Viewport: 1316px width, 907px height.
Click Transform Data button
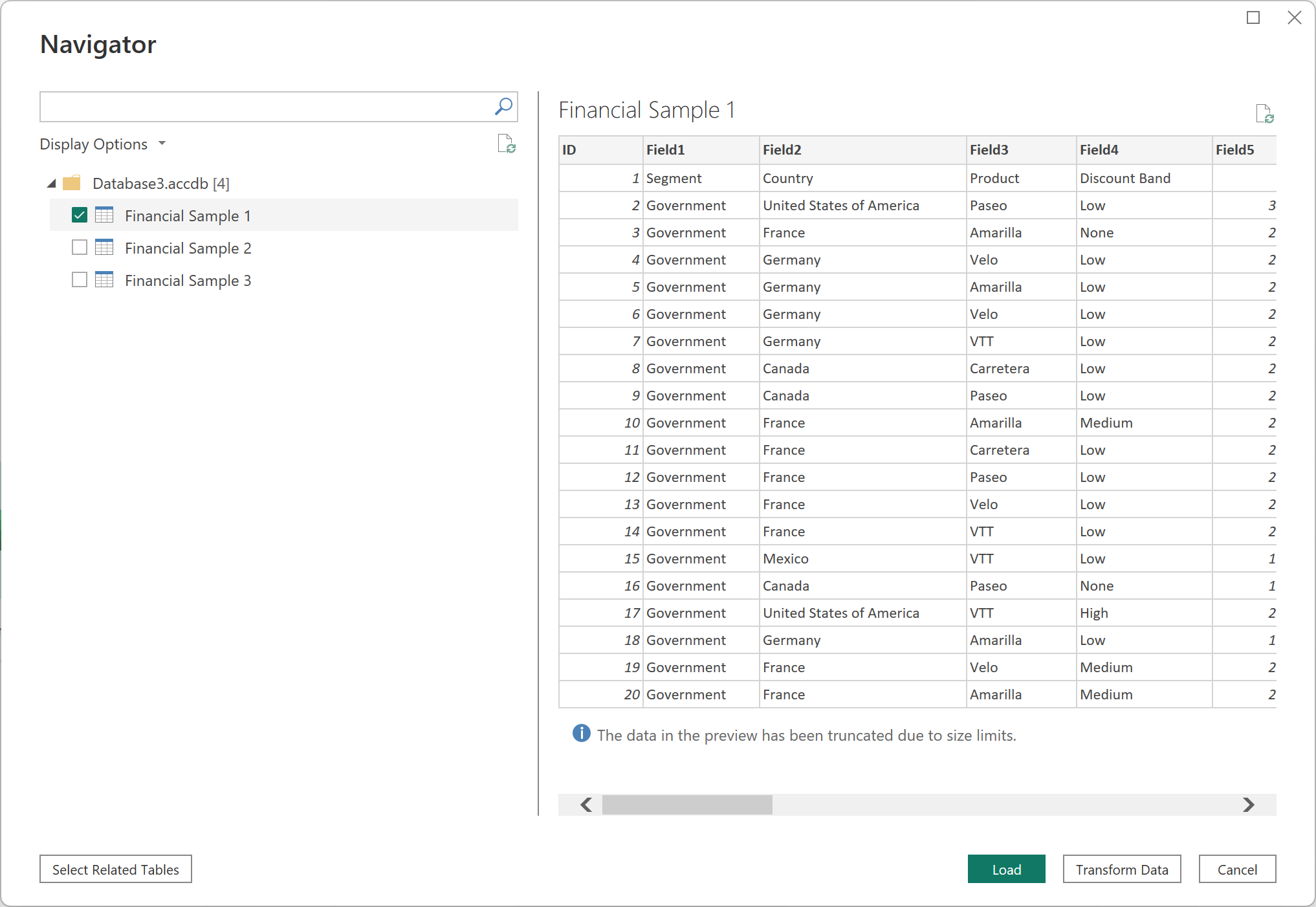[x=1121, y=869]
